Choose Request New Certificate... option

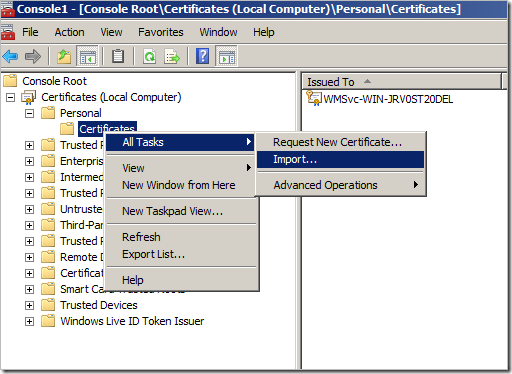340,142
